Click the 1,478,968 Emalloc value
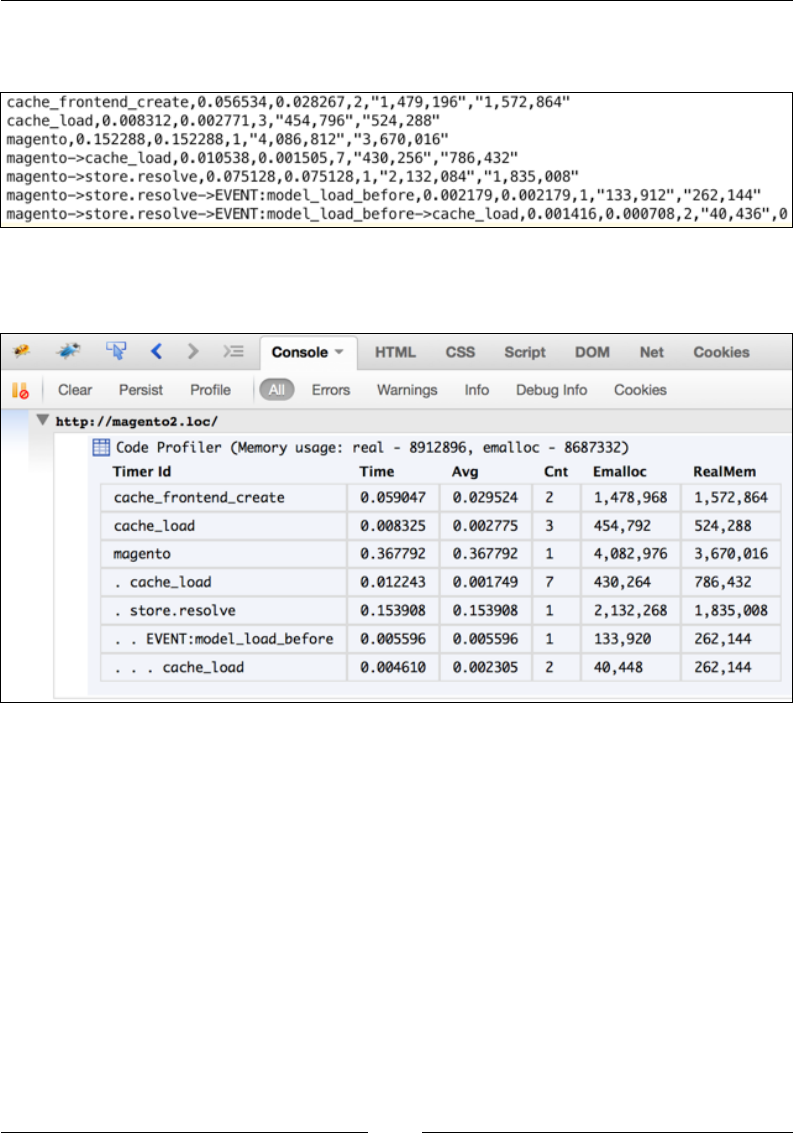 [x=631, y=497]
